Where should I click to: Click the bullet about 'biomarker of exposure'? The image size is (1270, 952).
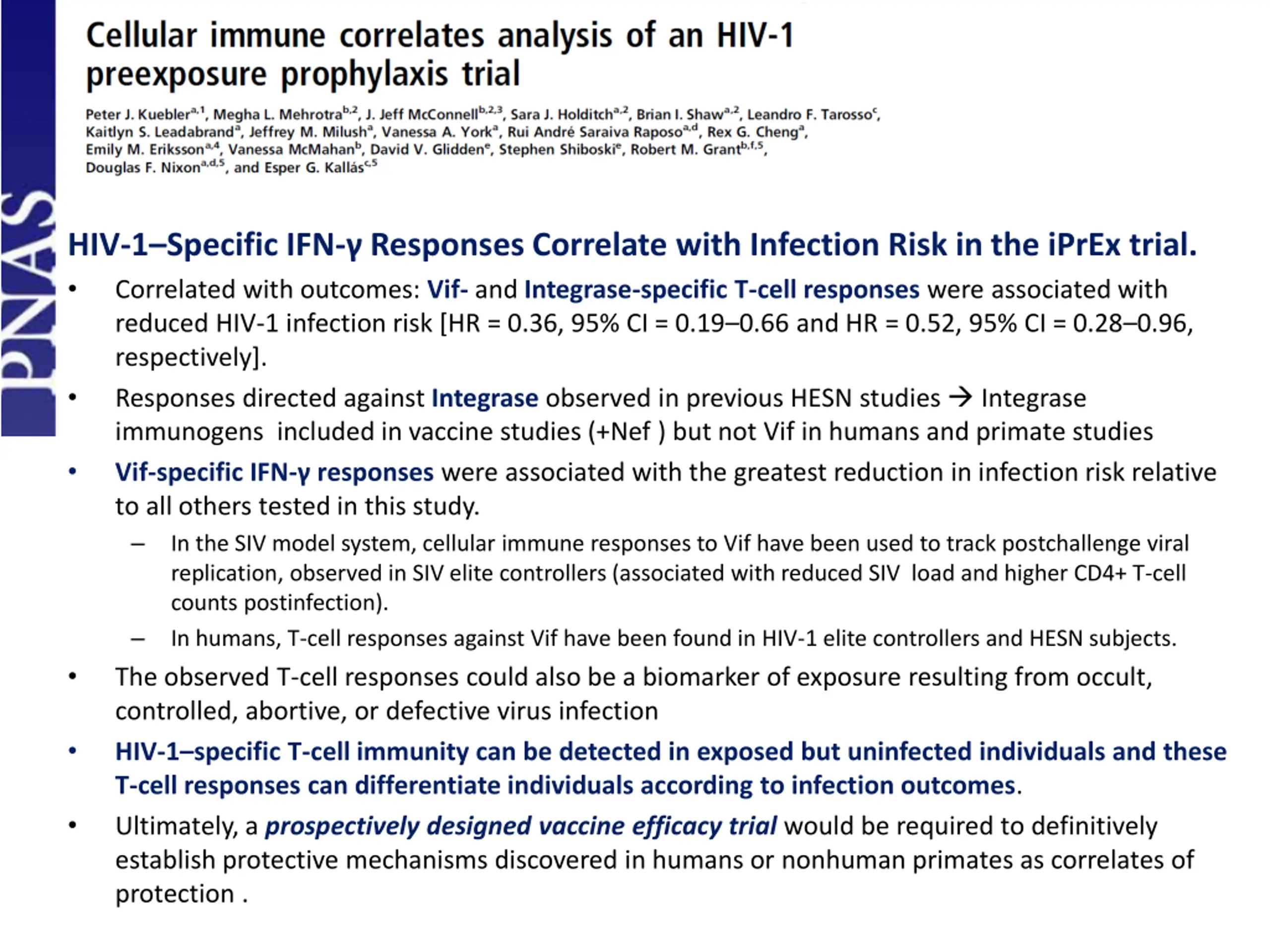click(x=634, y=694)
